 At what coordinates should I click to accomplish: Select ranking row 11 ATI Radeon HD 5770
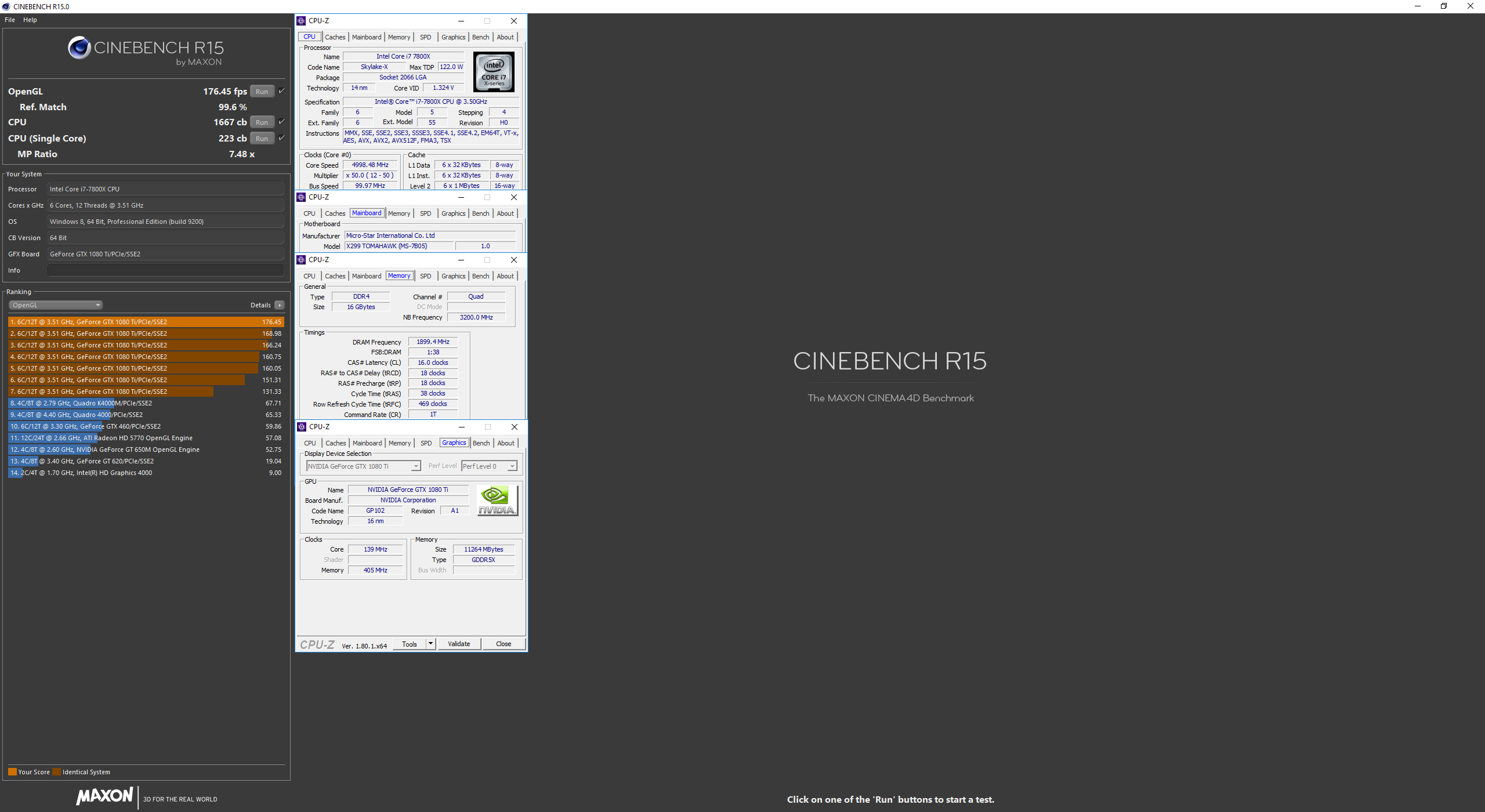point(146,438)
